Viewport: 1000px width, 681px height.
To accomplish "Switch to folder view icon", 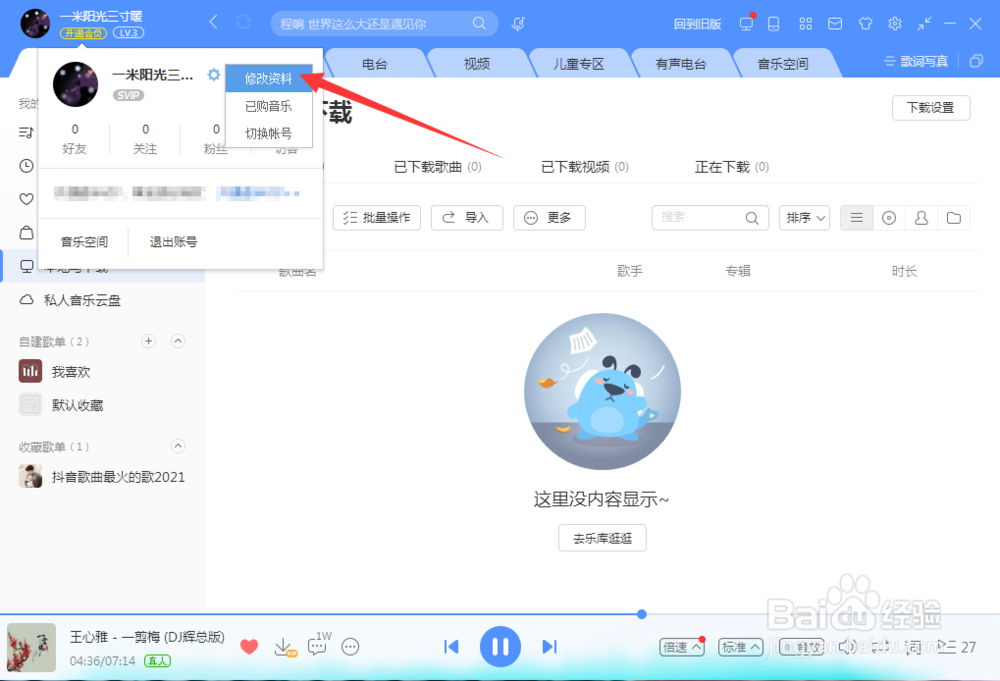I will point(954,218).
